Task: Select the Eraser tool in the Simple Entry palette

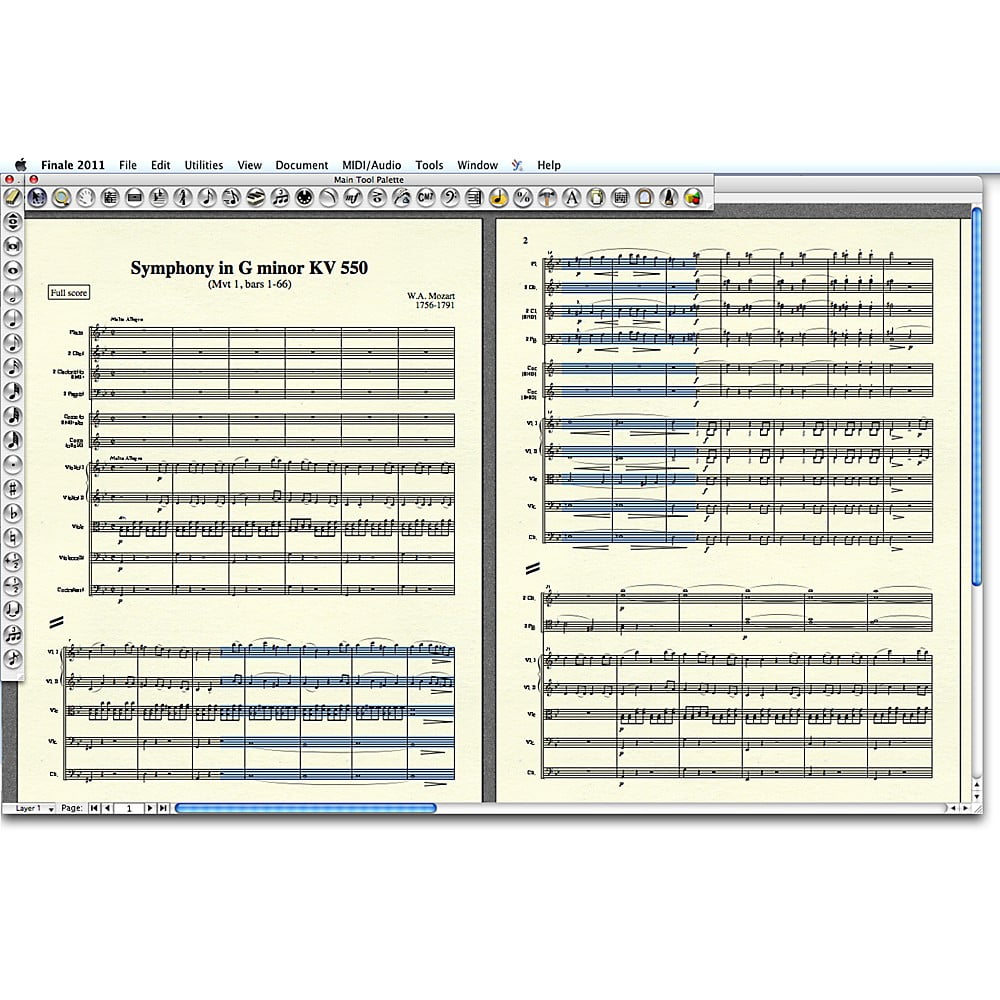Action: point(13,197)
